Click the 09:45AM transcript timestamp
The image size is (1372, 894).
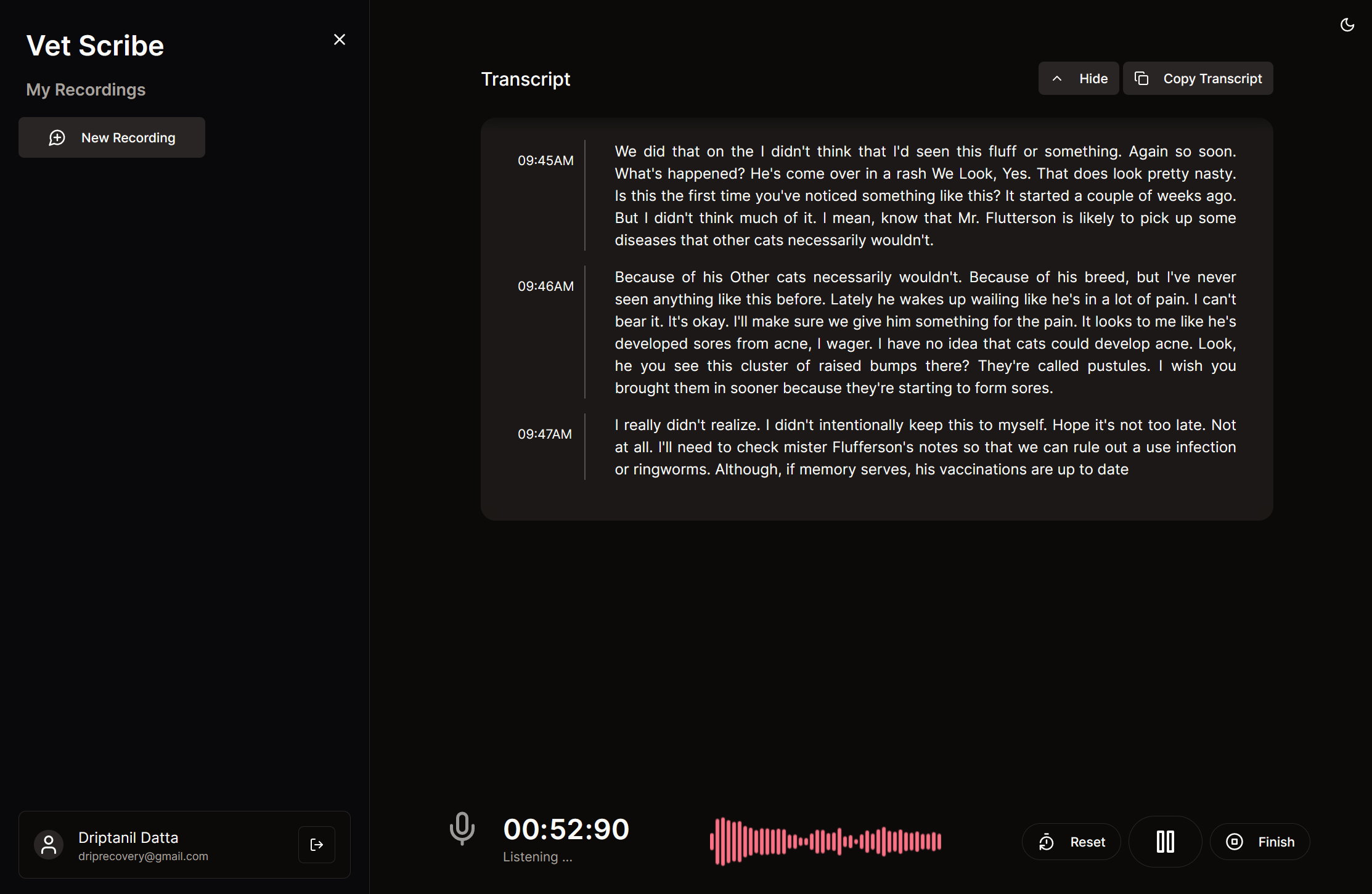point(545,161)
